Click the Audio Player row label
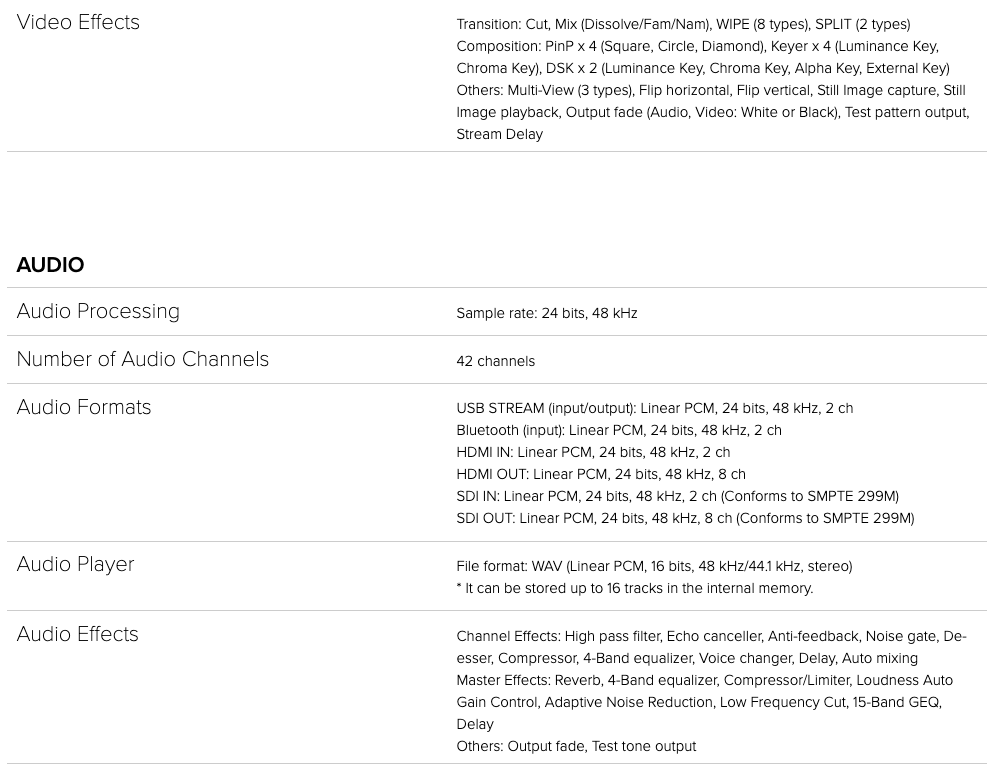999x768 pixels. pos(75,565)
